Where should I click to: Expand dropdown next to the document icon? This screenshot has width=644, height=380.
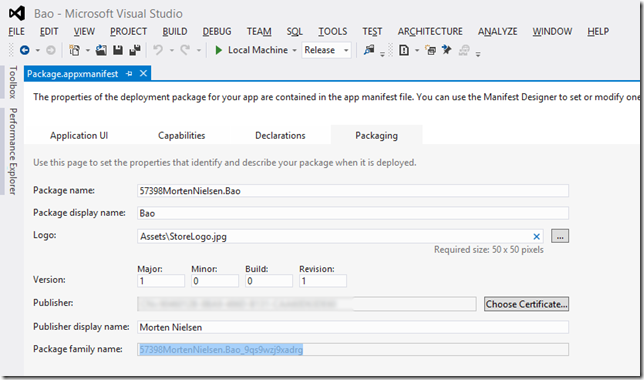coord(416,51)
